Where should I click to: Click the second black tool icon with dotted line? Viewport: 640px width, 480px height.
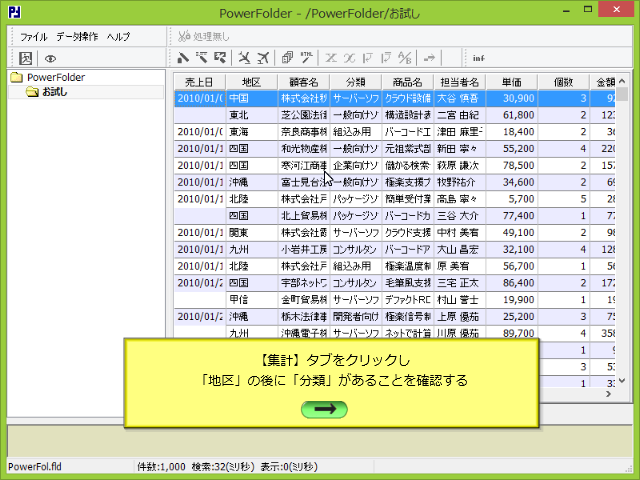click(x=201, y=58)
